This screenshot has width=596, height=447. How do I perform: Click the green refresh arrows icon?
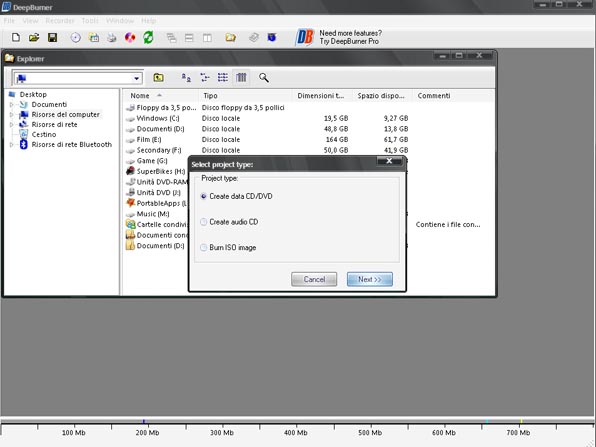click(148, 37)
